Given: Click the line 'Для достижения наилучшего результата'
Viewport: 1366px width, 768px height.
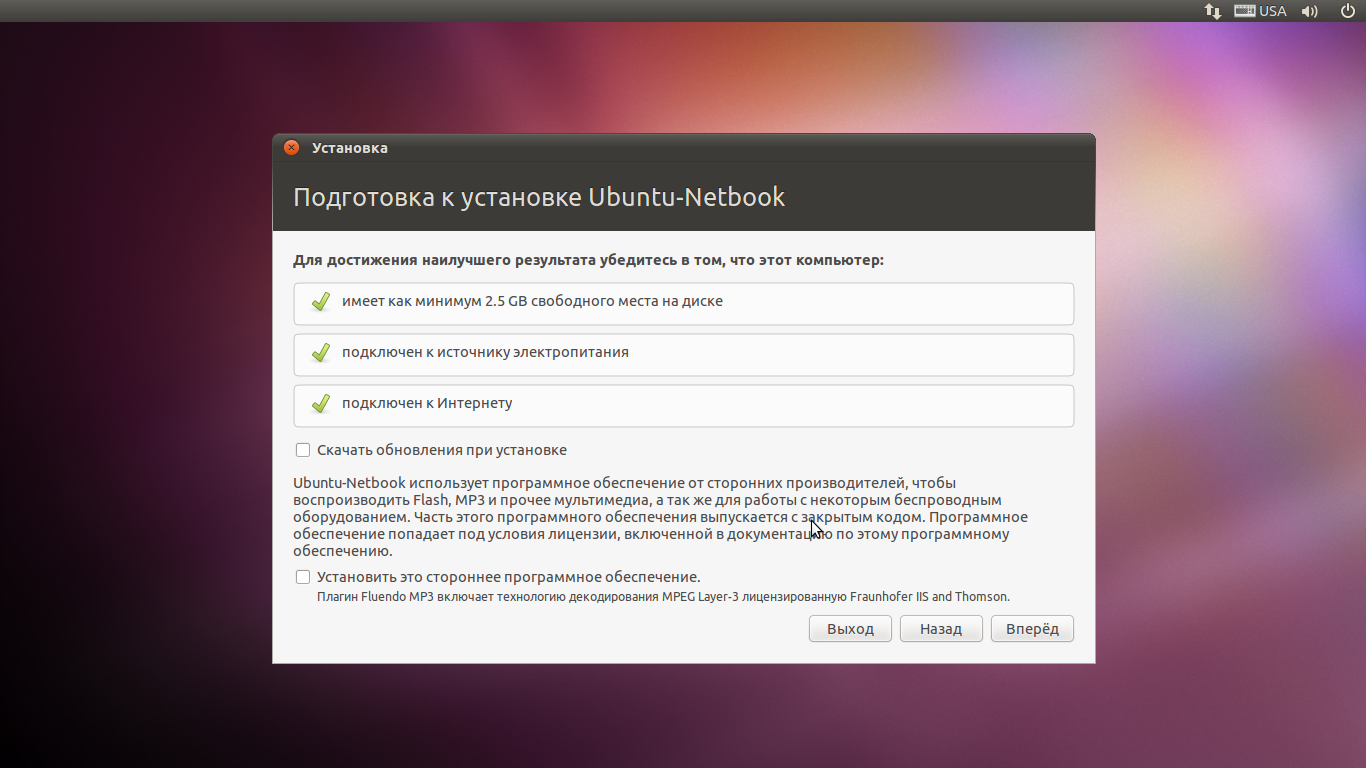Looking at the screenshot, I should (588, 260).
